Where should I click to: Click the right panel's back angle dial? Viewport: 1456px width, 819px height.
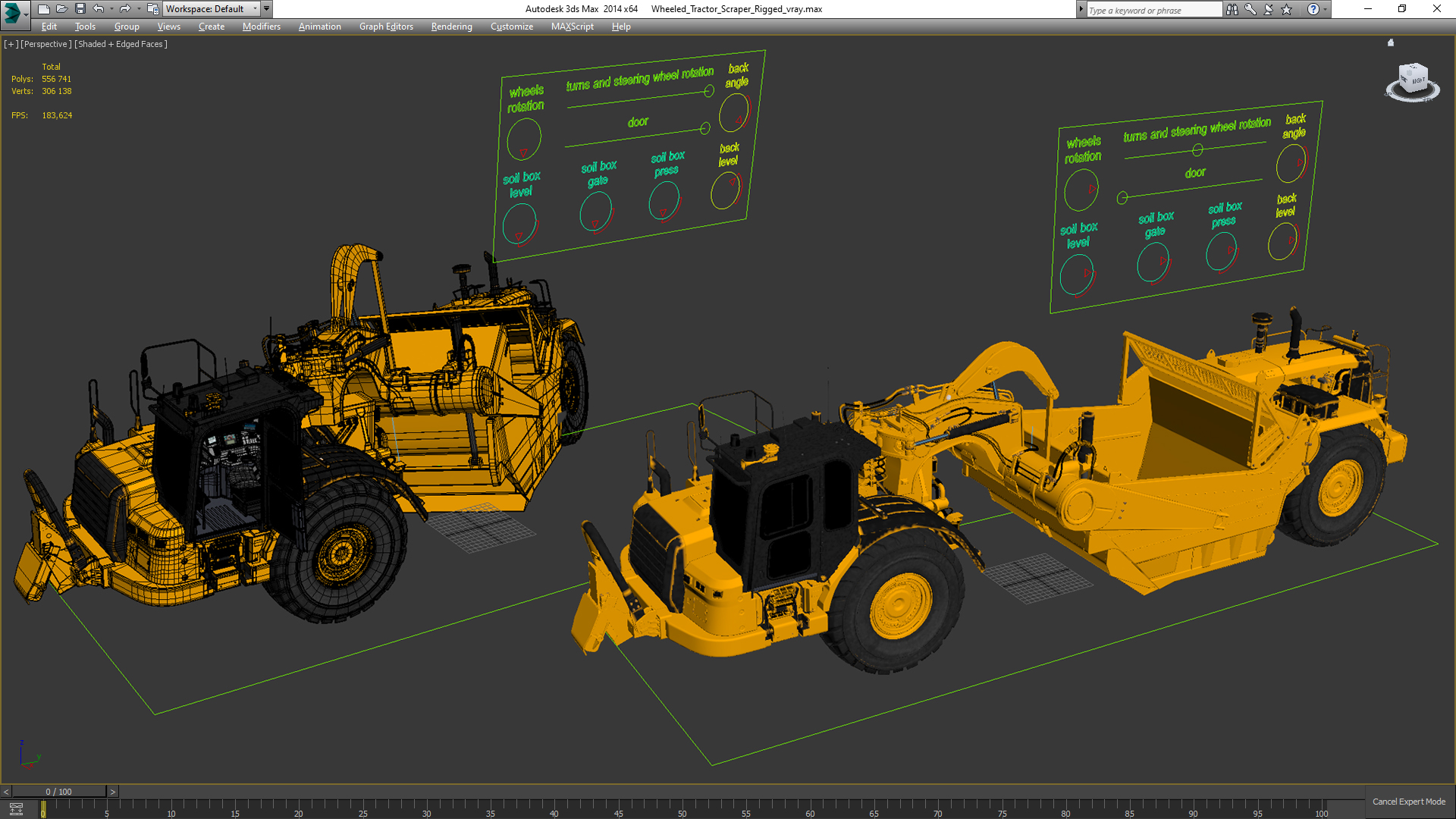(x=1291, y=163)
